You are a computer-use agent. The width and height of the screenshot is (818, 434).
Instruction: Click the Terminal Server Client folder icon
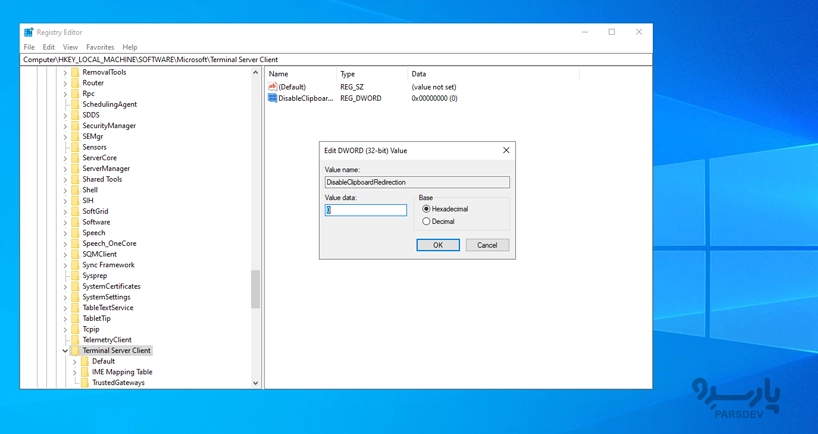tap(75, 351)
